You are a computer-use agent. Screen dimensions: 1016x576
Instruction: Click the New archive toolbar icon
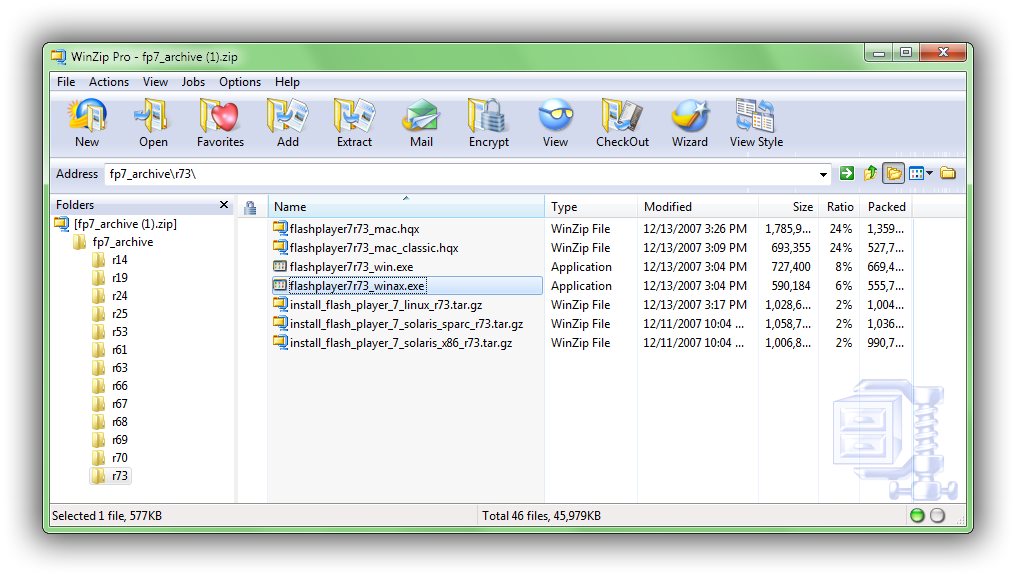coord(87,123)
